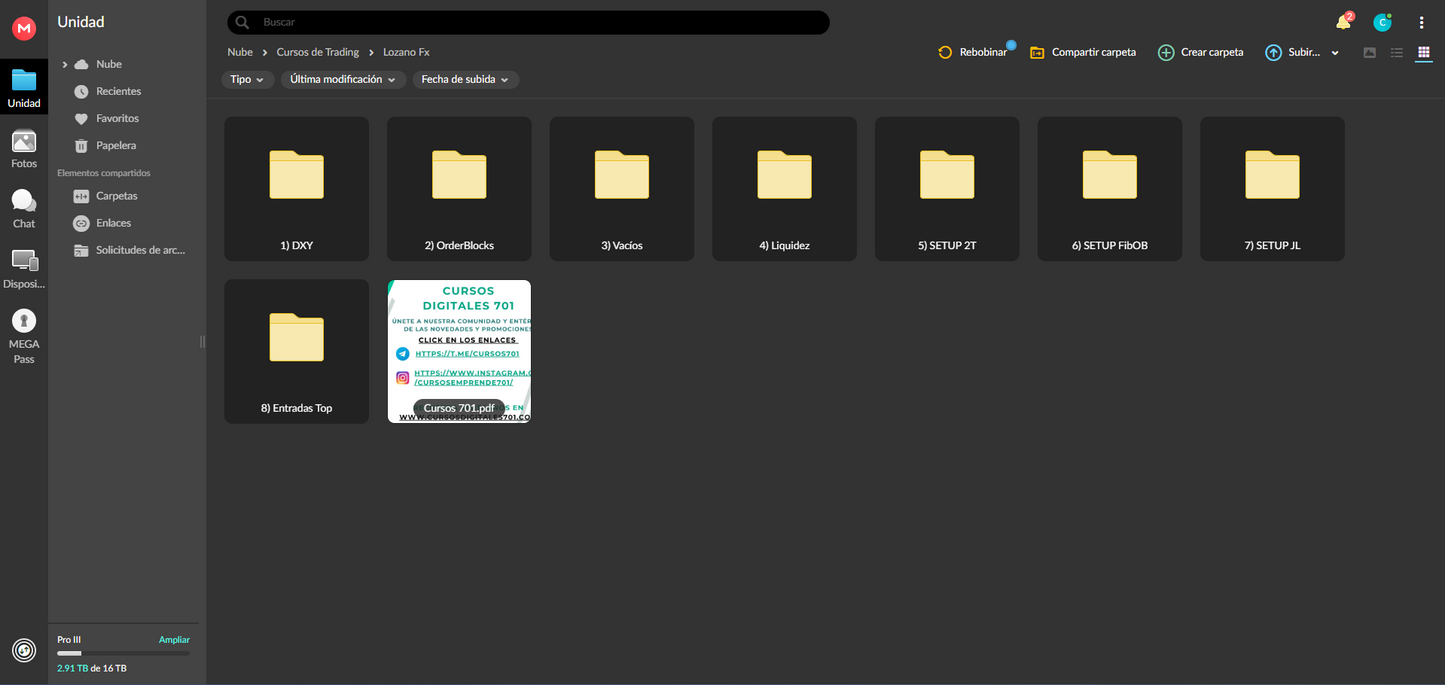Go to Cursos de Trading breadcrumb
This screenshot has width=1445, height=685.
coord(318,52)
